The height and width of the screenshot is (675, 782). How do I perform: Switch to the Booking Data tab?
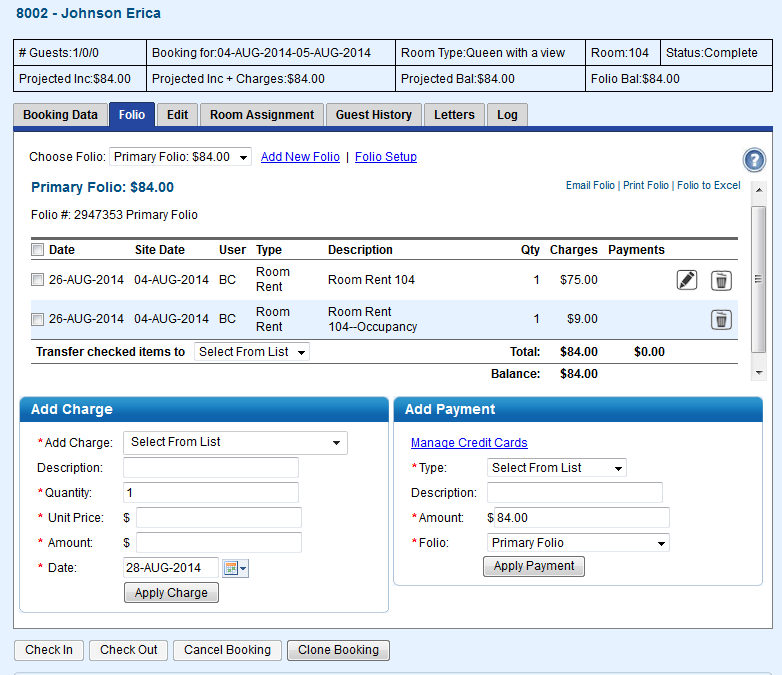(x=60, y=115)
